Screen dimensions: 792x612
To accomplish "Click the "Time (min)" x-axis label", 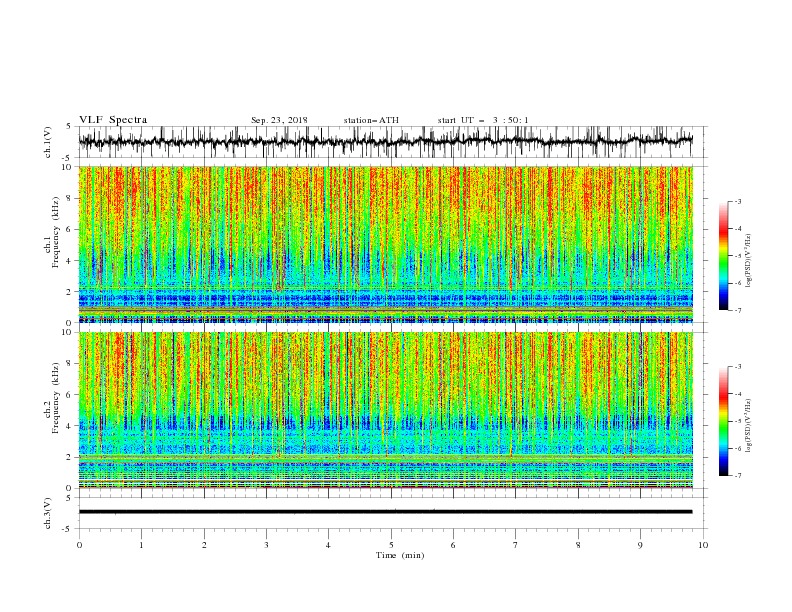I will click(x=400, y=555).
